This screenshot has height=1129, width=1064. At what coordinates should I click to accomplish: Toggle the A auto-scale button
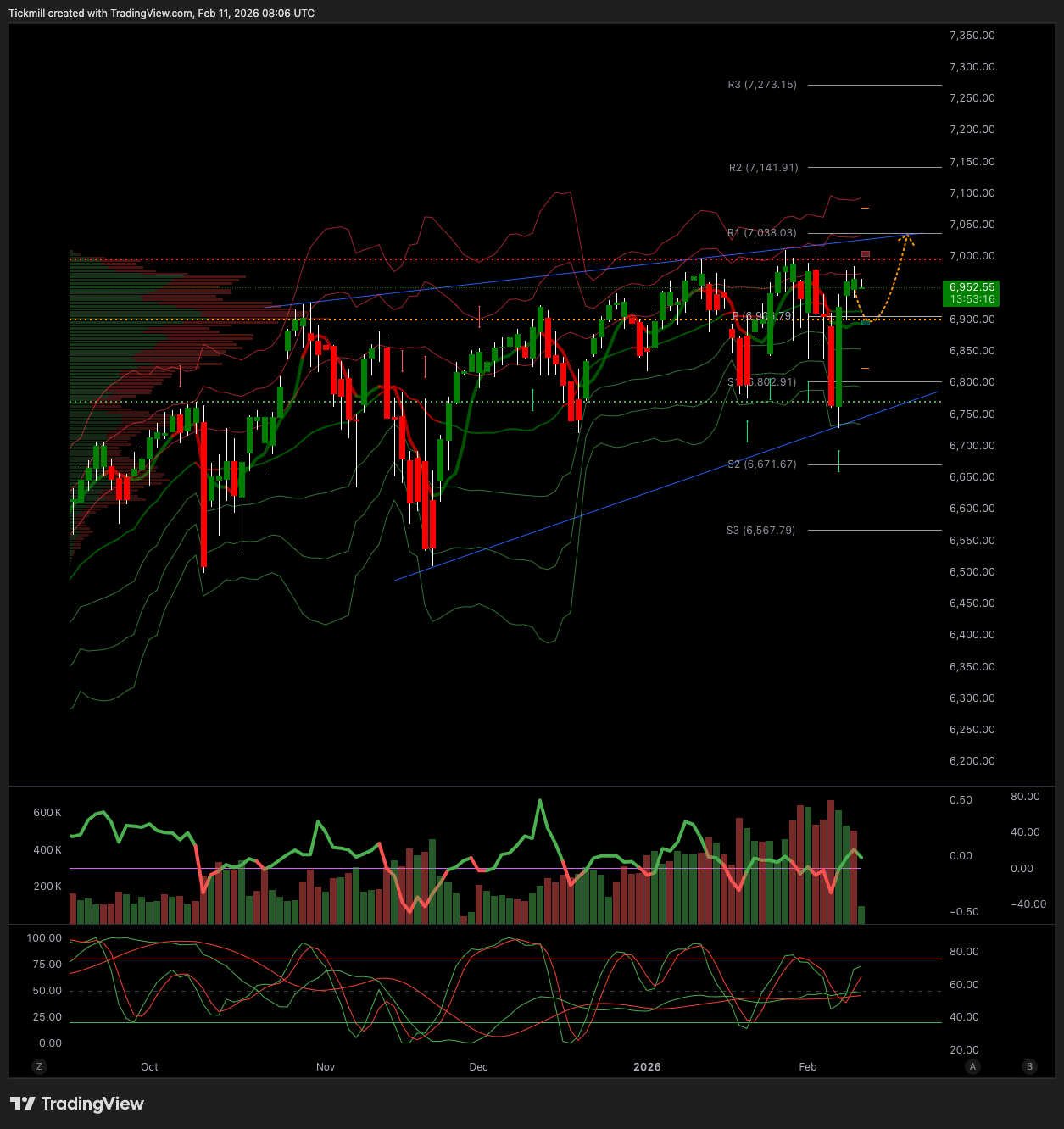972,1066
